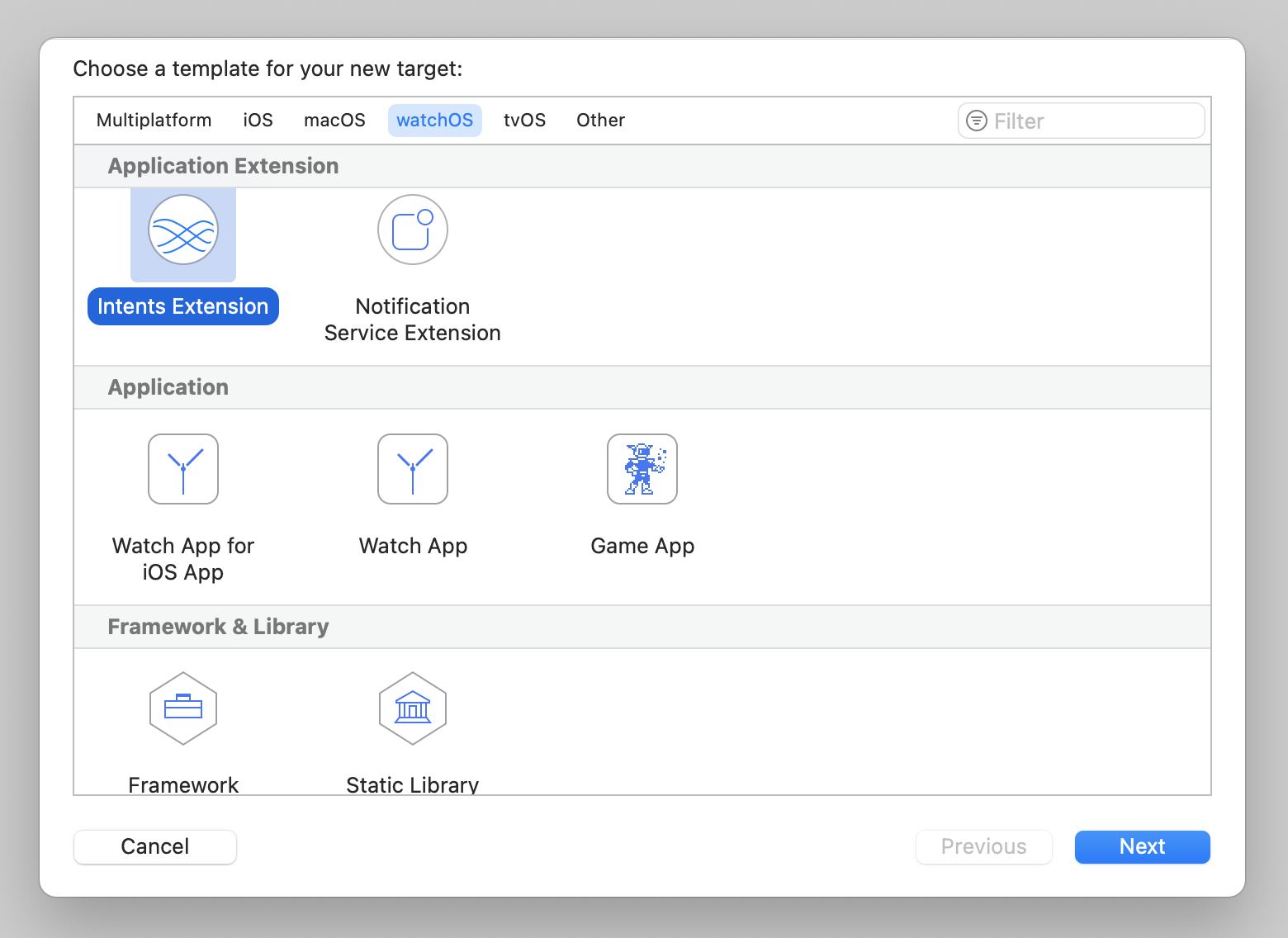Pick the Watch App template icon
Viewport: 1288px width, 938px height.
click(413, 469)
